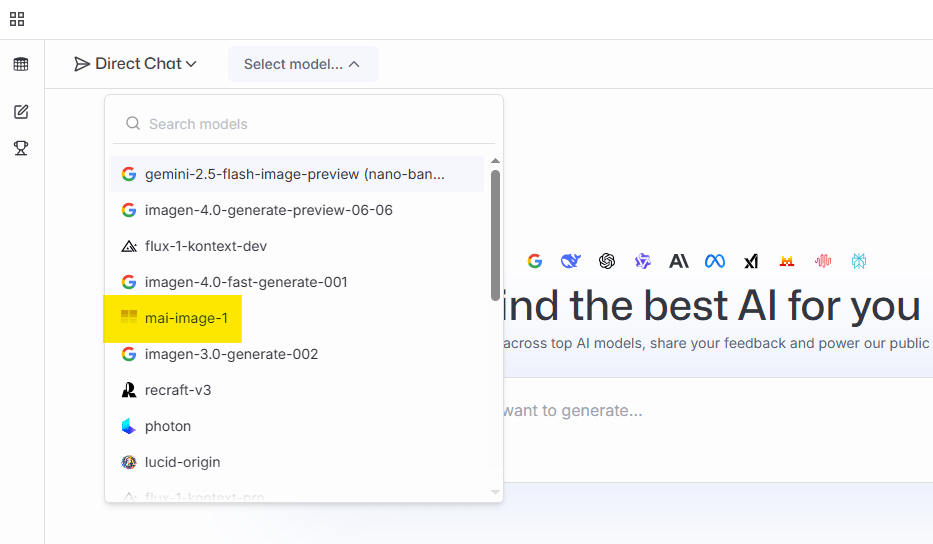Expand the Direct Chat mode dropdown

[136, 64]
